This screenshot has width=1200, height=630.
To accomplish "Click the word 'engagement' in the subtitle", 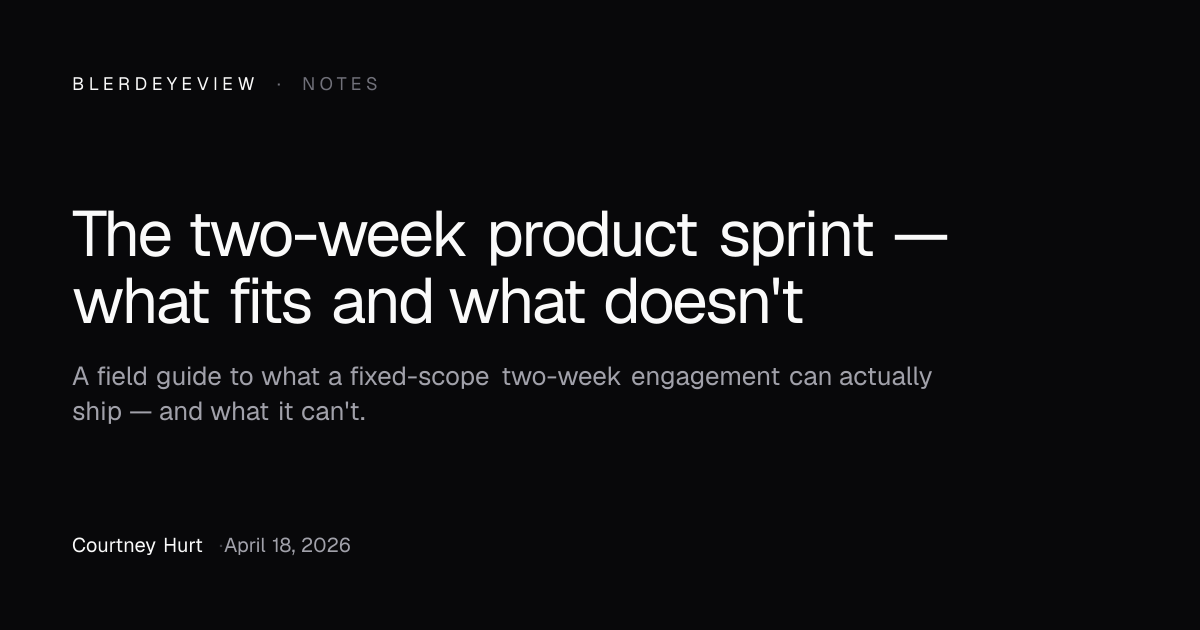I will [706, 379].
